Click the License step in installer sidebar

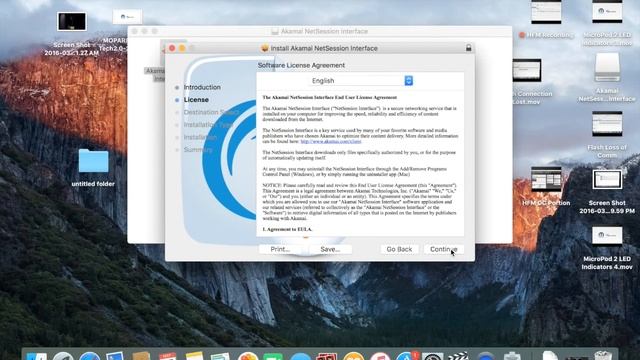tap(196, 100)
